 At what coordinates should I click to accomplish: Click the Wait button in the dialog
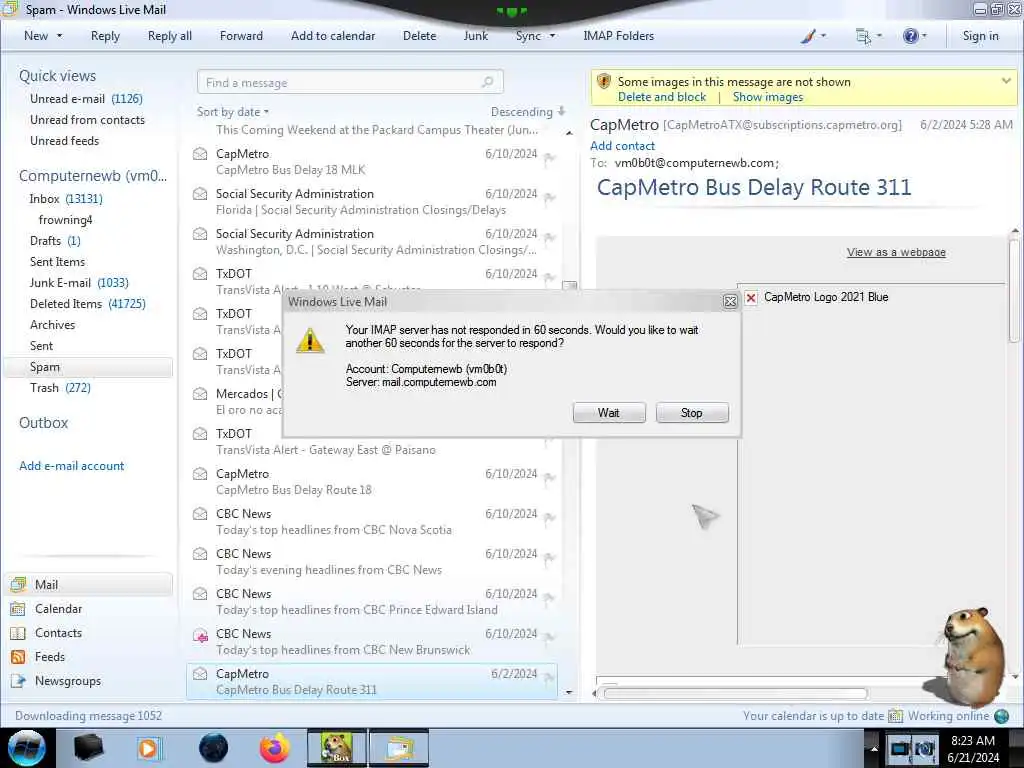tap(609, 413)
